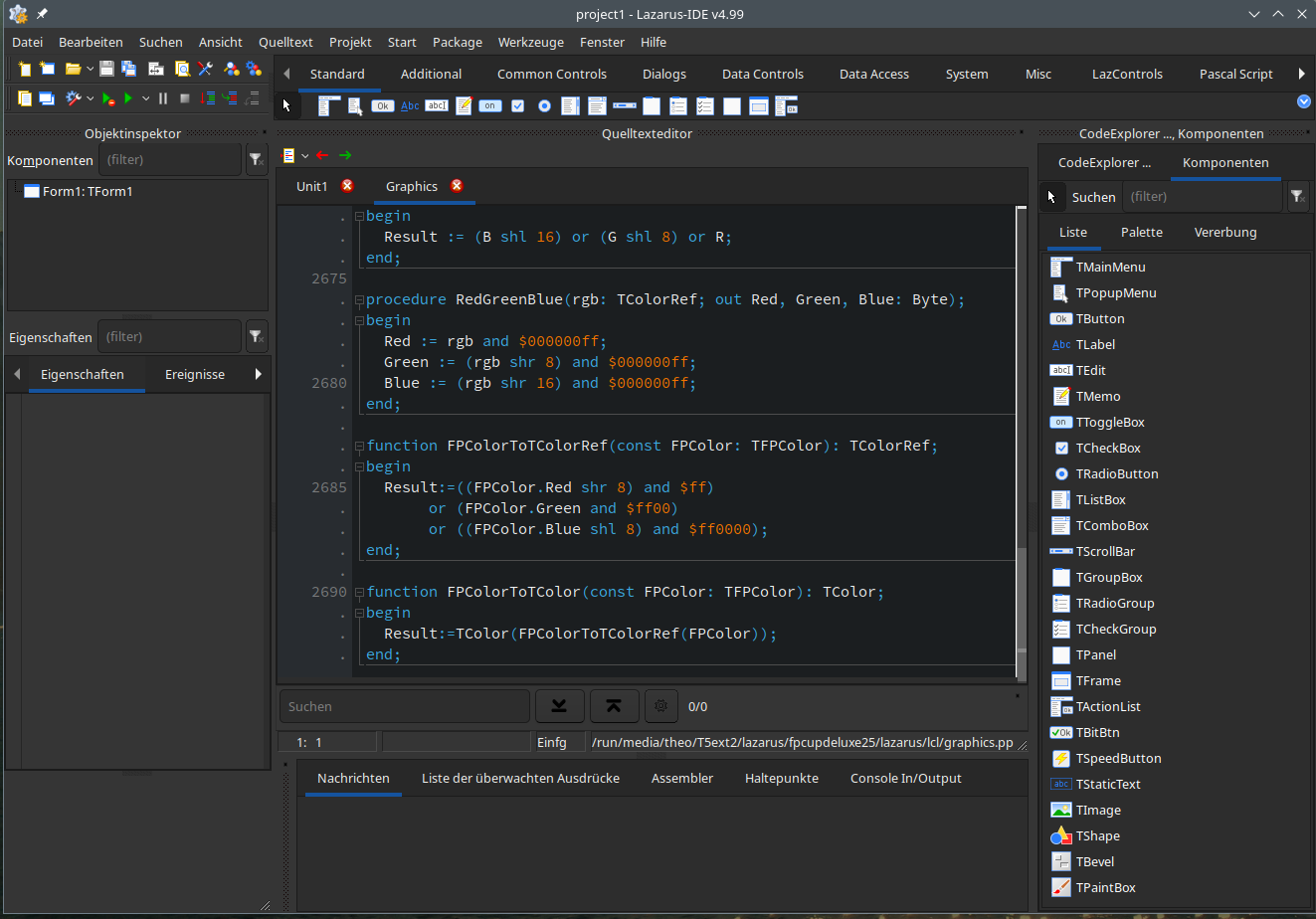Click the New Form icon in the toolbar
This screenshot has height=919, width=1316.
pyautogui.click(x=47, y=69)
